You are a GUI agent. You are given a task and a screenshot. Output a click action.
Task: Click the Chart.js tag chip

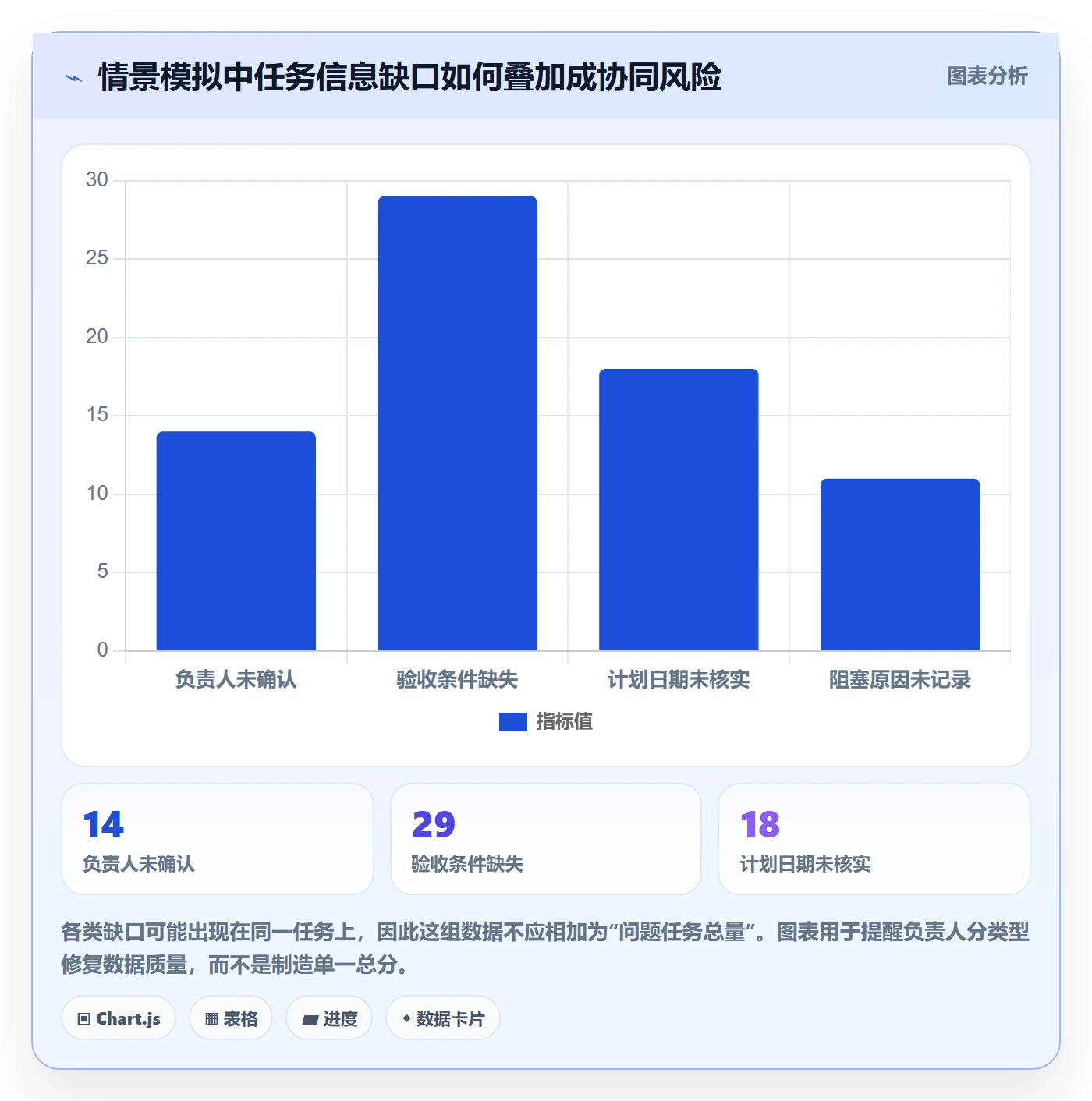click(119, 1018)
